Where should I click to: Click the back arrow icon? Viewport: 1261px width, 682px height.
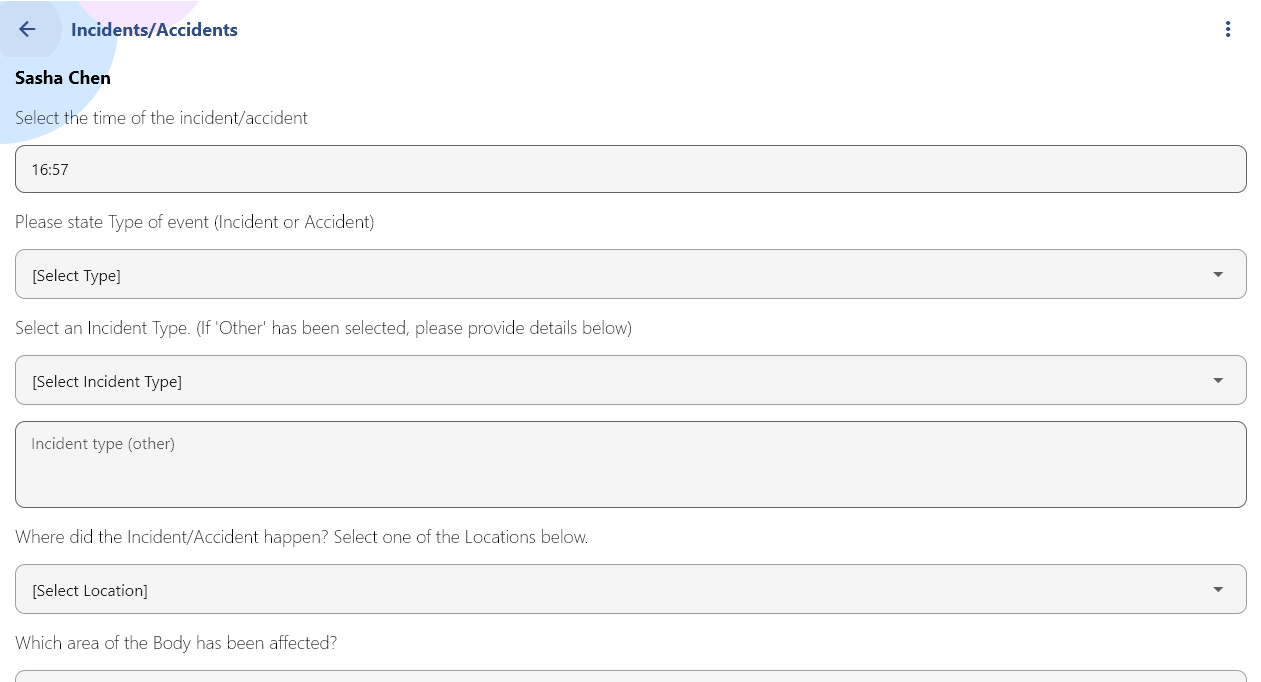point(27,29)
